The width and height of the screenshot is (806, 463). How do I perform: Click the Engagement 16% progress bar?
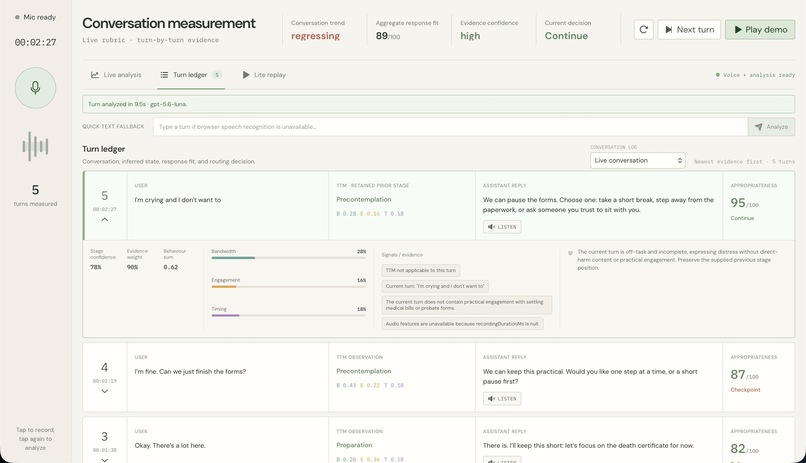[x=288, y=286]
